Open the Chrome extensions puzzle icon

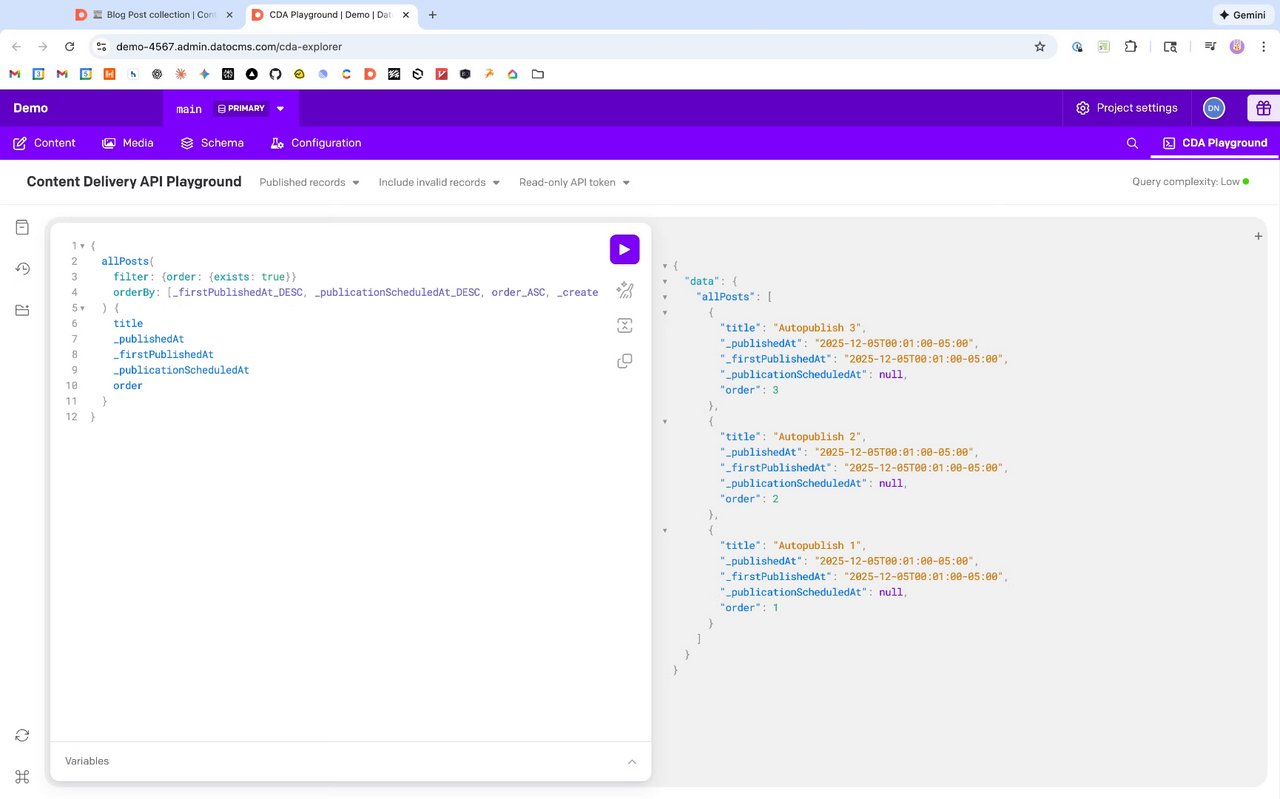[x=1131, y=46]
